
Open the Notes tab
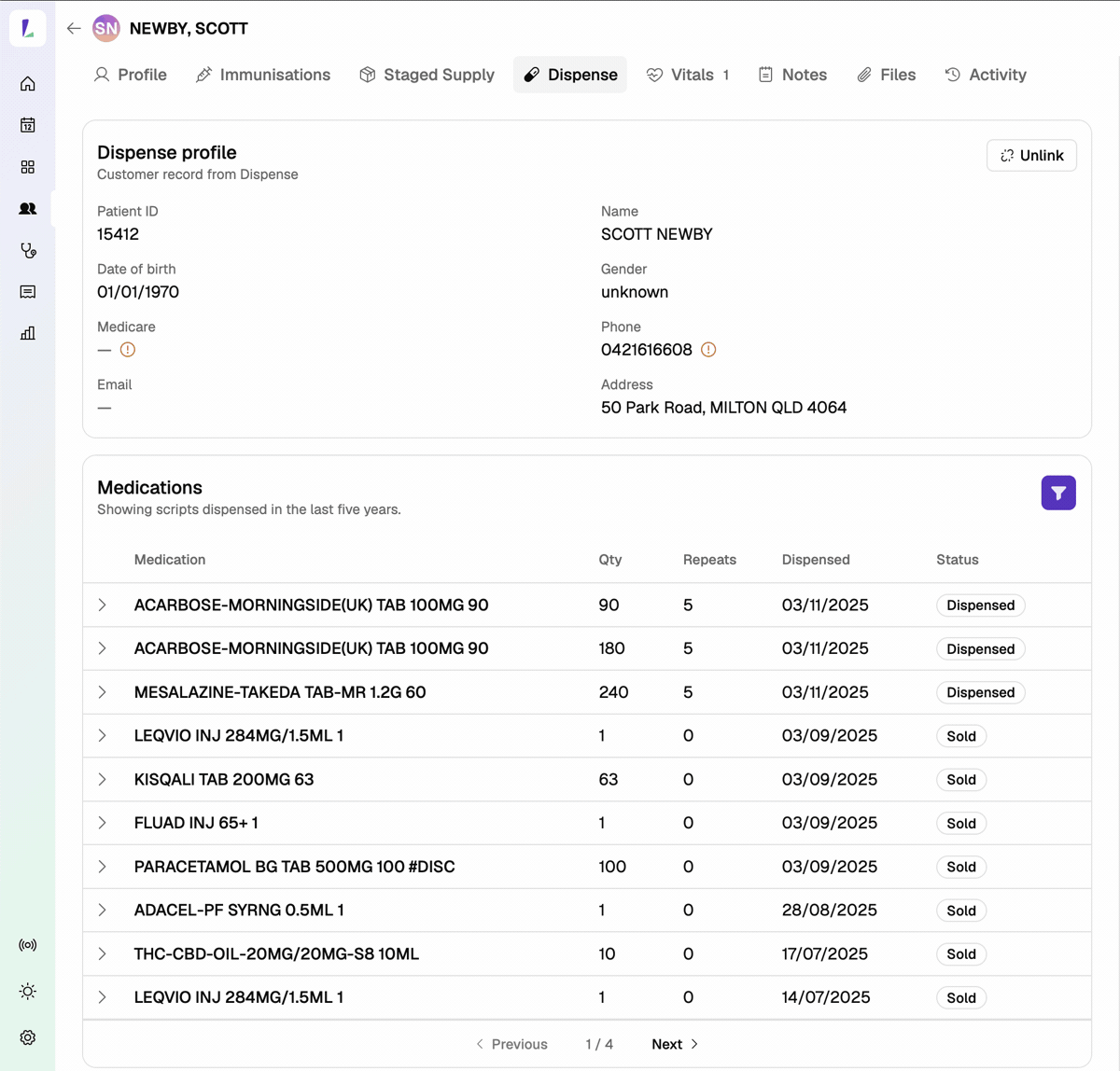click(x=792, y=75)
